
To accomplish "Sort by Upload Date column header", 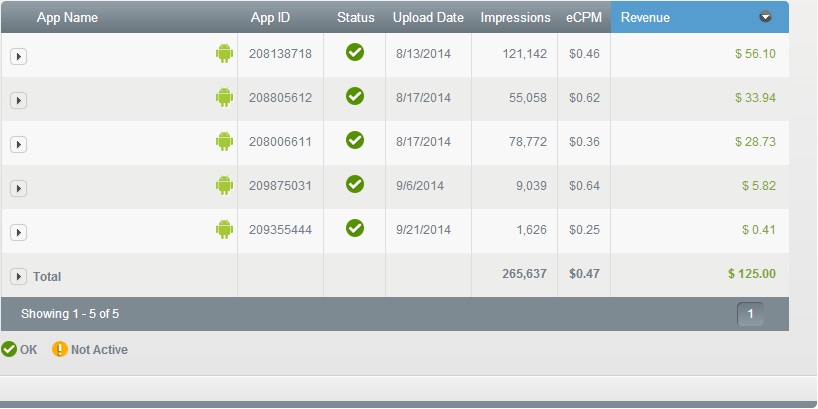I will (x=428, y=17).
